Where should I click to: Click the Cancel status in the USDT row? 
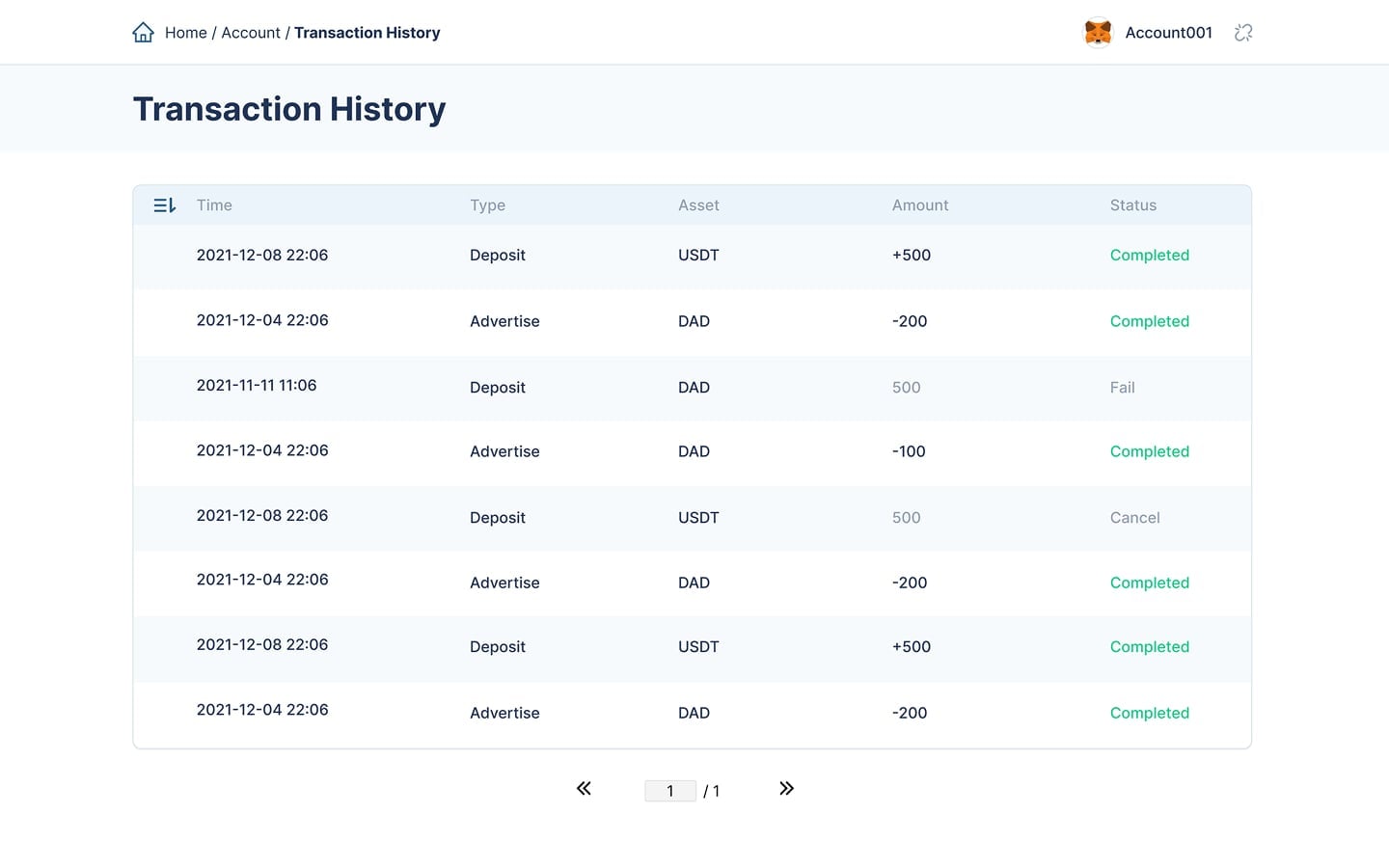tap(1135, 518)
